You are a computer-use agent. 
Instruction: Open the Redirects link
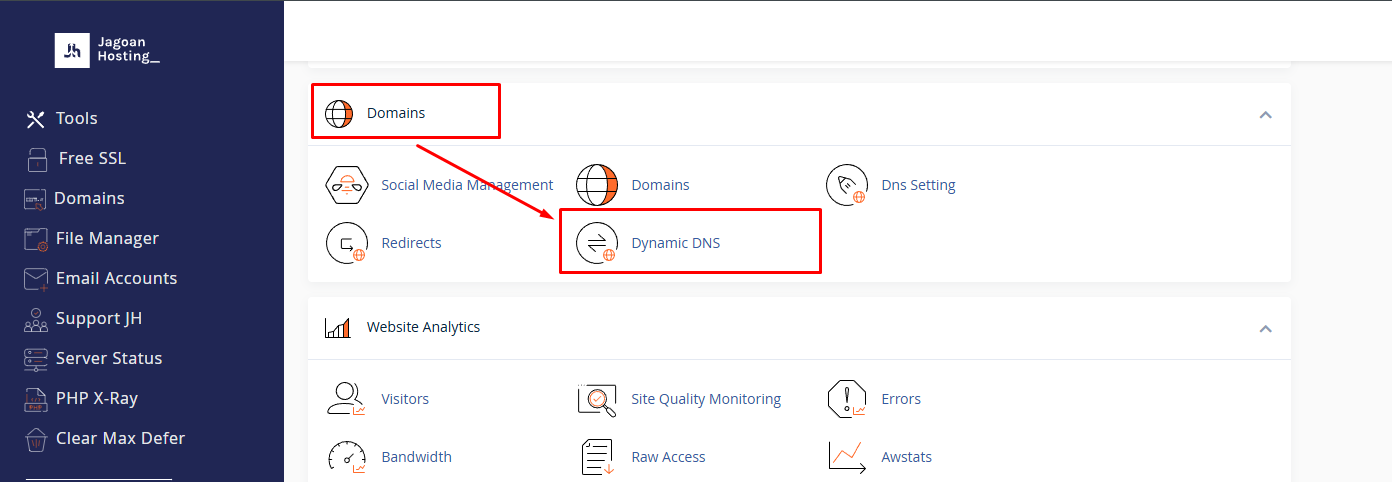[x=411, y=243]
